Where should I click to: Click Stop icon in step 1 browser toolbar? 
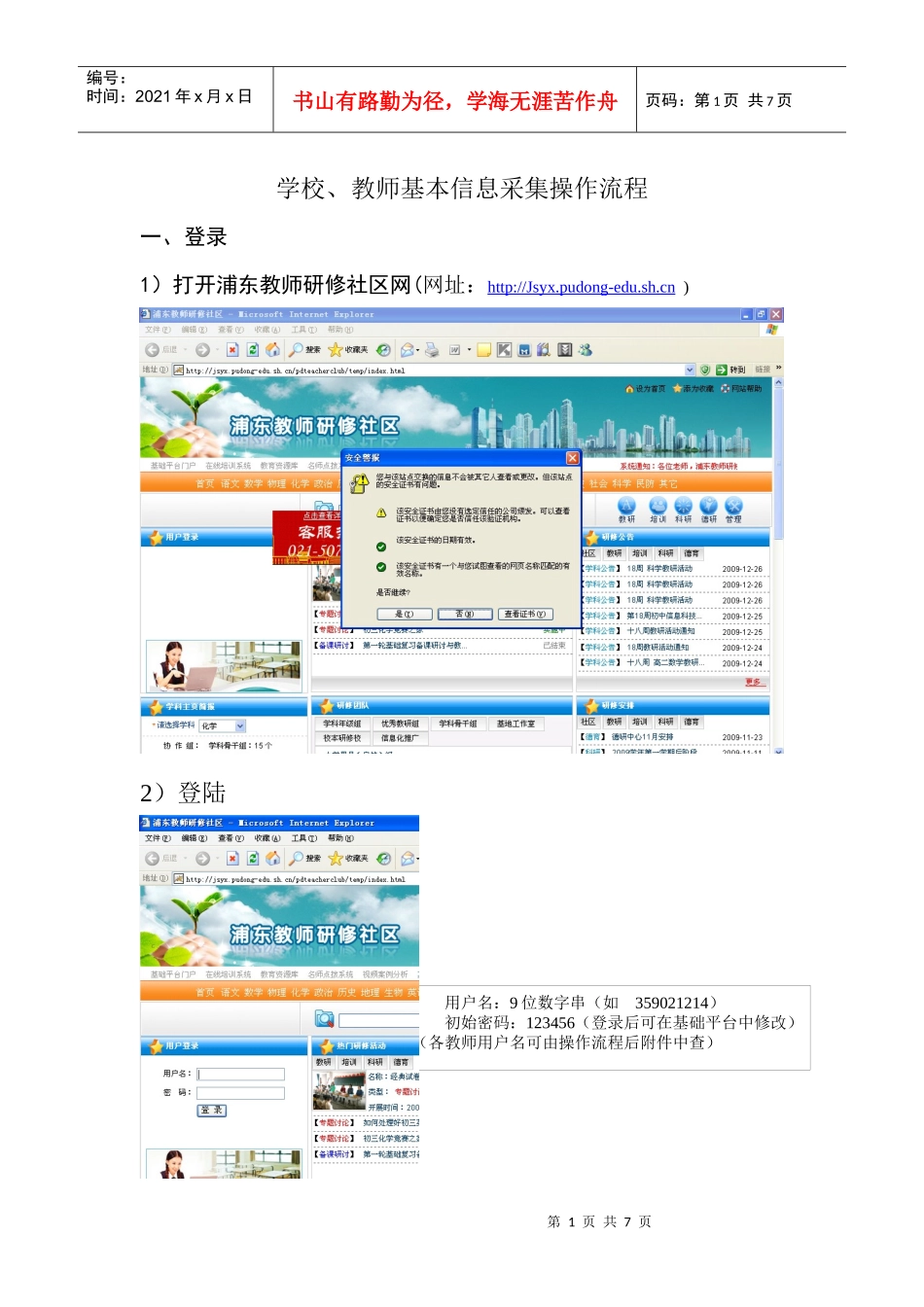pyautogui.click(x=232, y=350)
